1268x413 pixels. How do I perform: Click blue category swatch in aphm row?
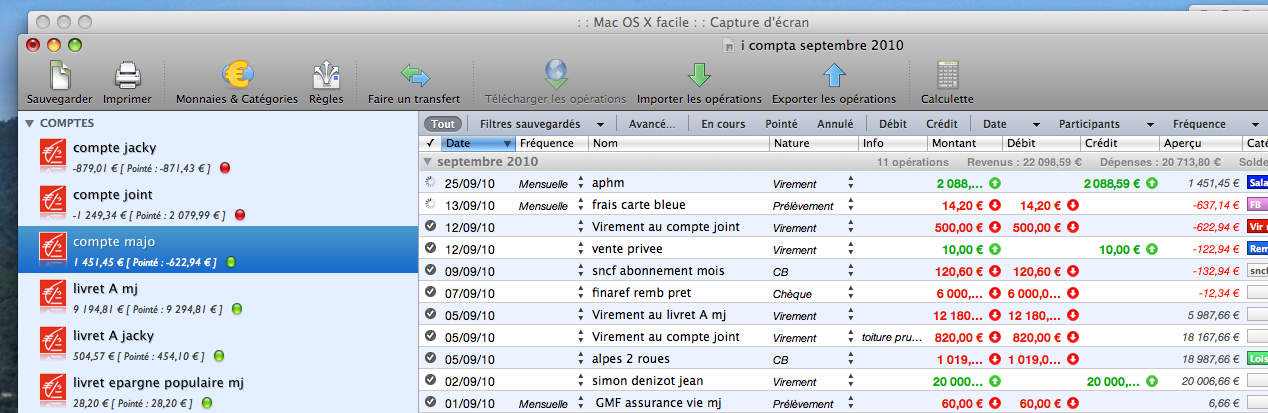coord(1257,183)
